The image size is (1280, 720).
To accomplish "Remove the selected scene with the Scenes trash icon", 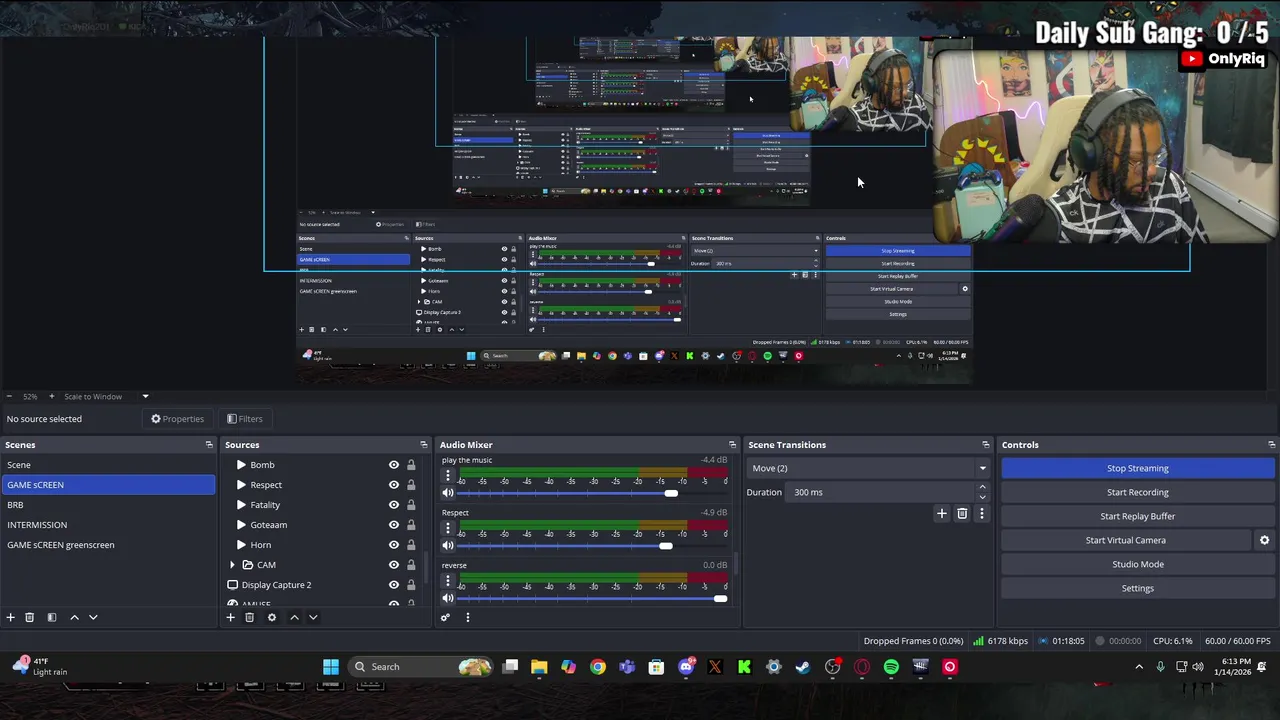I will 29,617.
